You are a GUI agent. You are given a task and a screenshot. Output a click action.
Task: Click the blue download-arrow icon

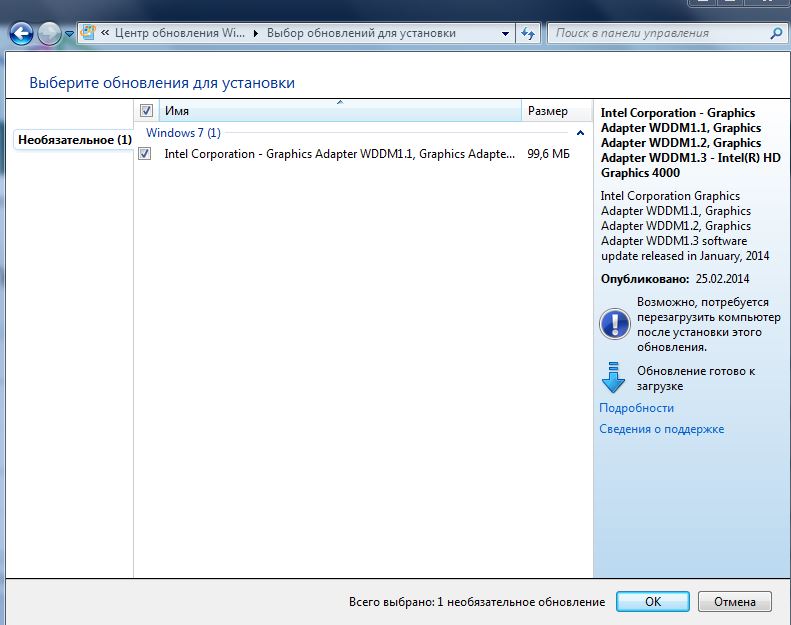[613, 378]
